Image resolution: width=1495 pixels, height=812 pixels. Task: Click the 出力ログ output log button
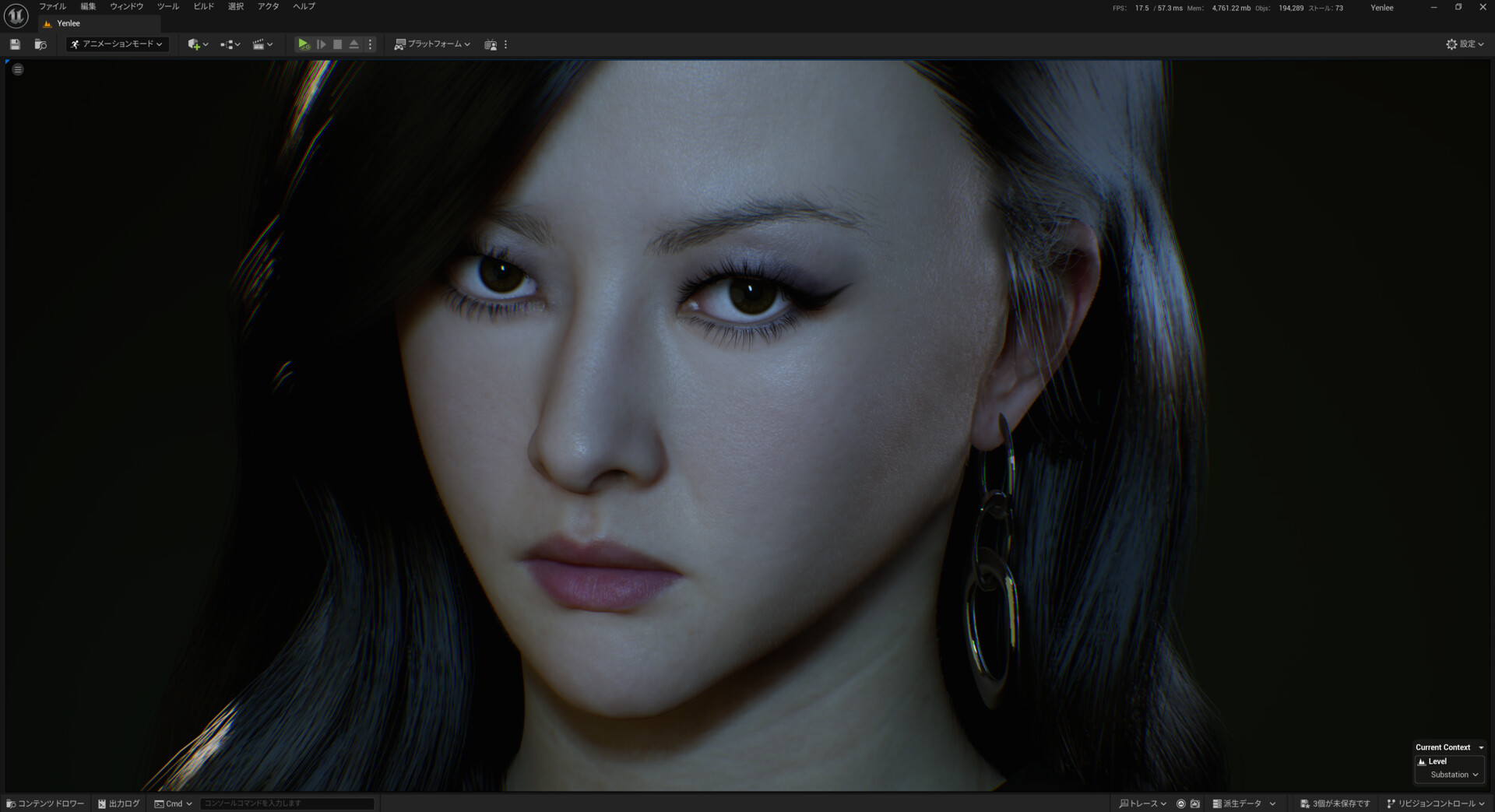(118, 803)
